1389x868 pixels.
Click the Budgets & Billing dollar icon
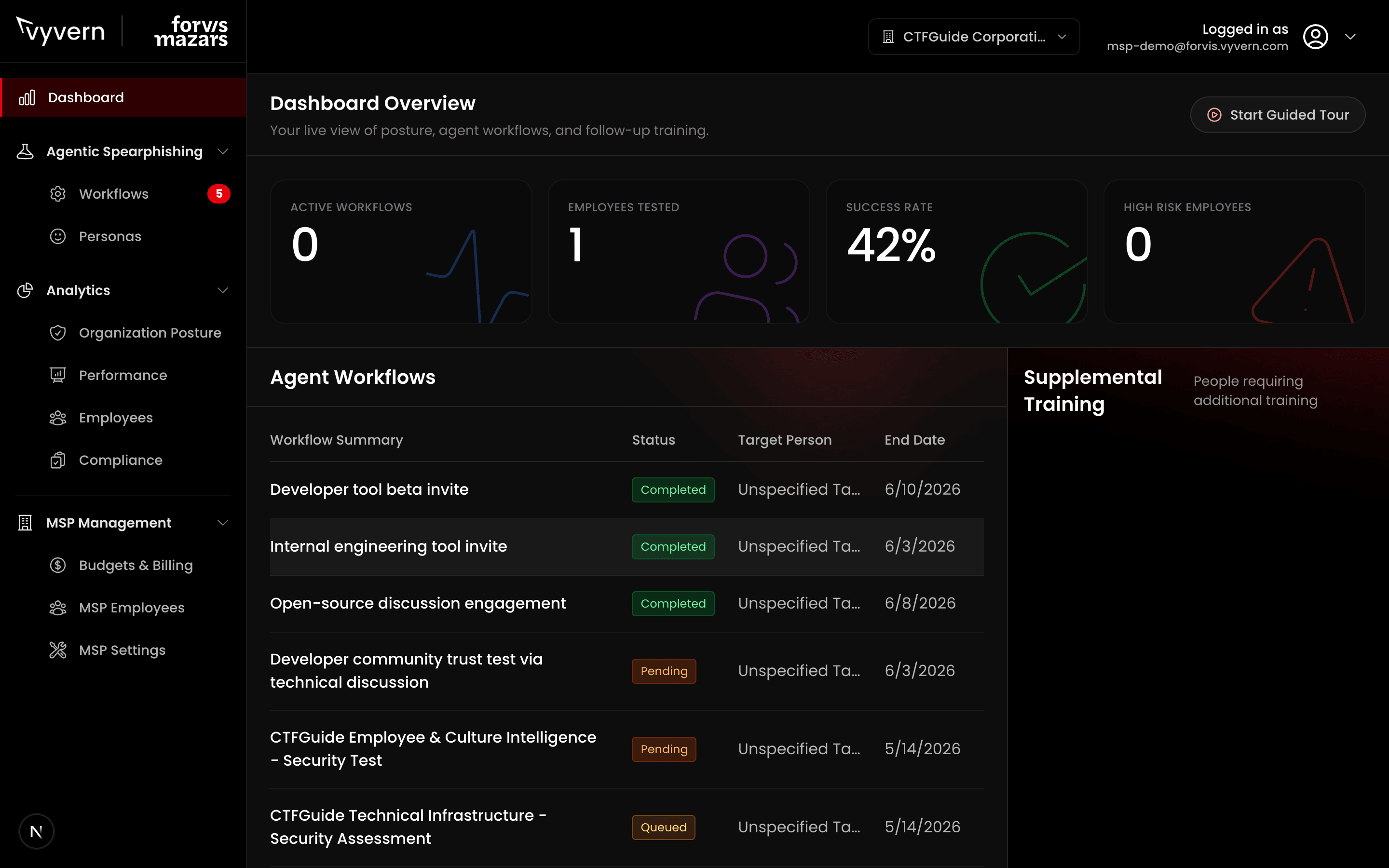[x=58, y=566]
